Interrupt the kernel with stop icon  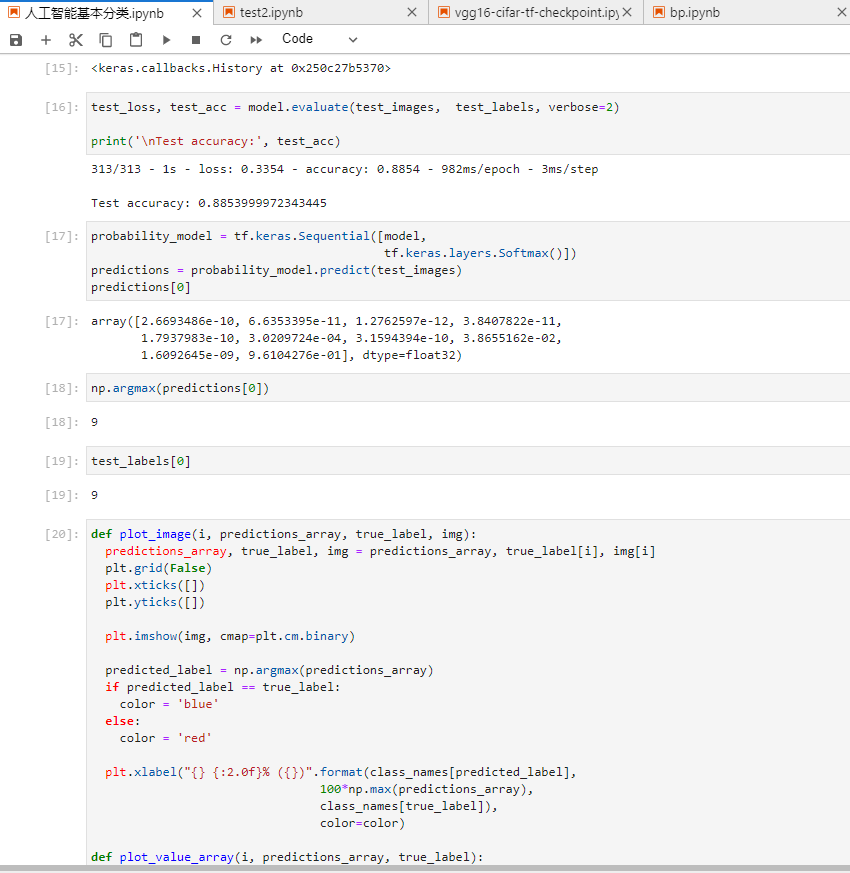pyautogui.click(x=196, y=40)
